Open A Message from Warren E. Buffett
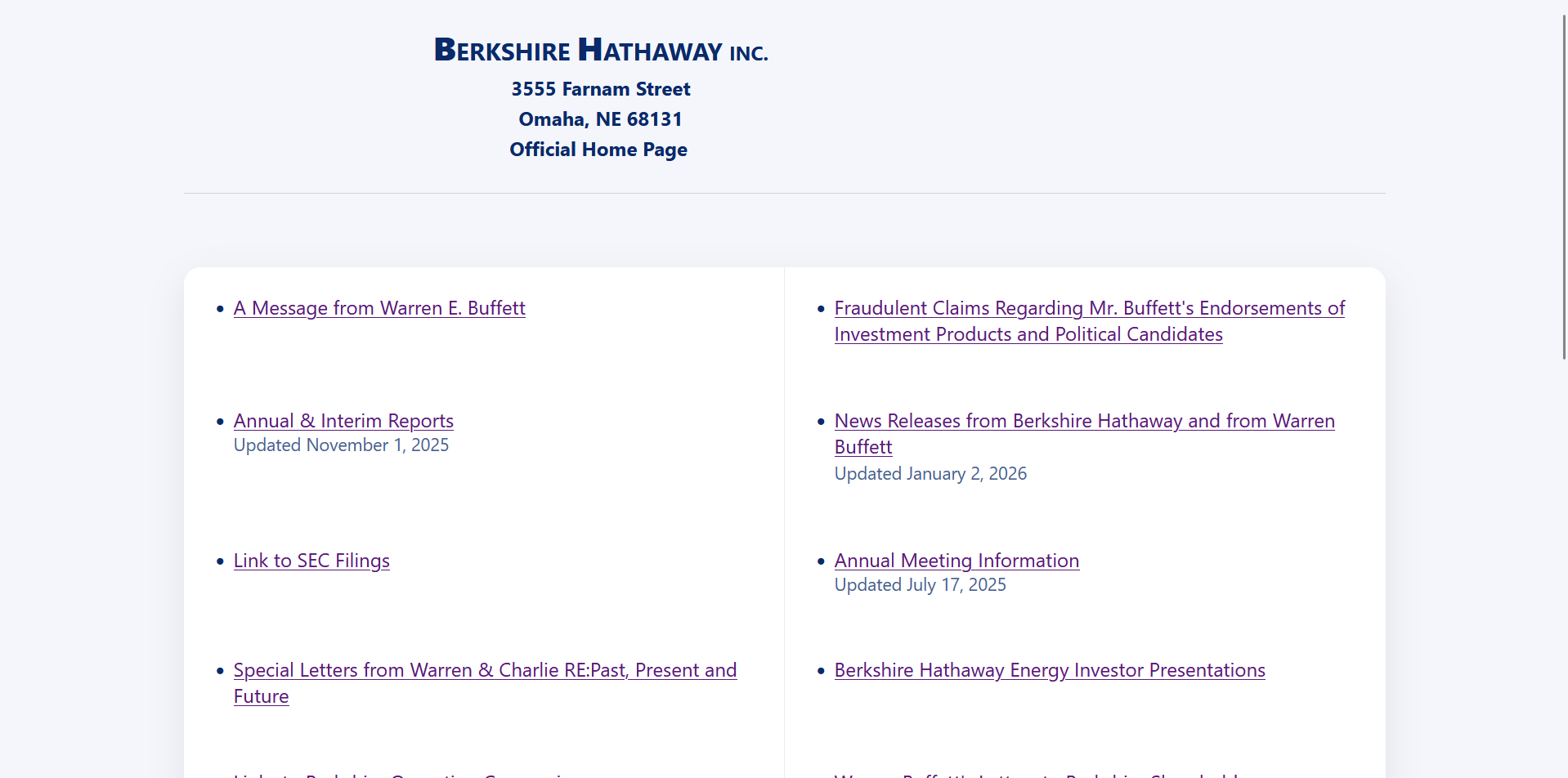Image resolution: width=1568 pixels, height=778 pixels. (x=379, y=308)
